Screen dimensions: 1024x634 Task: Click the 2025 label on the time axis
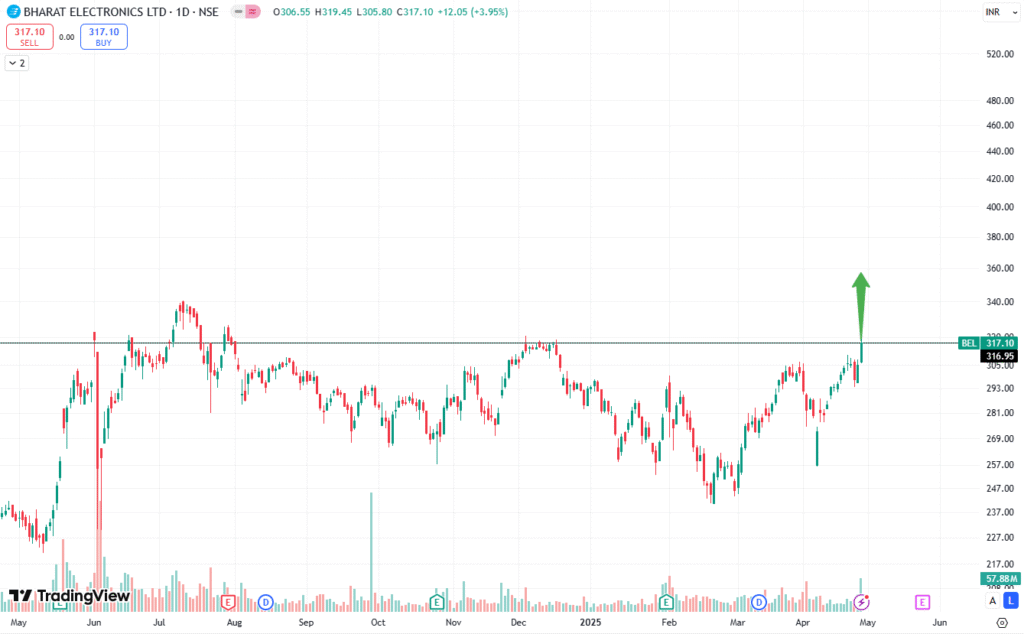coord(590,622)
